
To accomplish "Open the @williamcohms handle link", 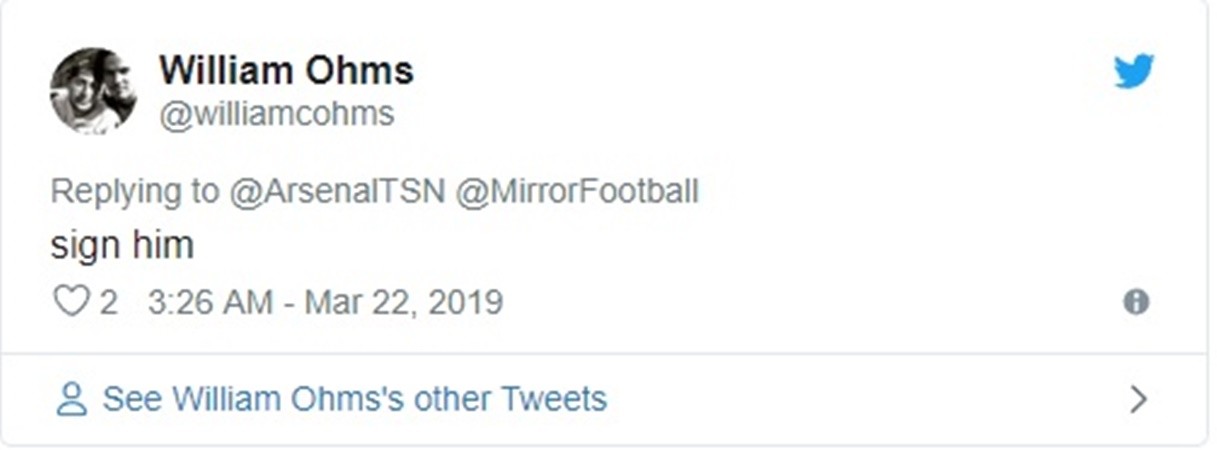I will coord(276,115).
